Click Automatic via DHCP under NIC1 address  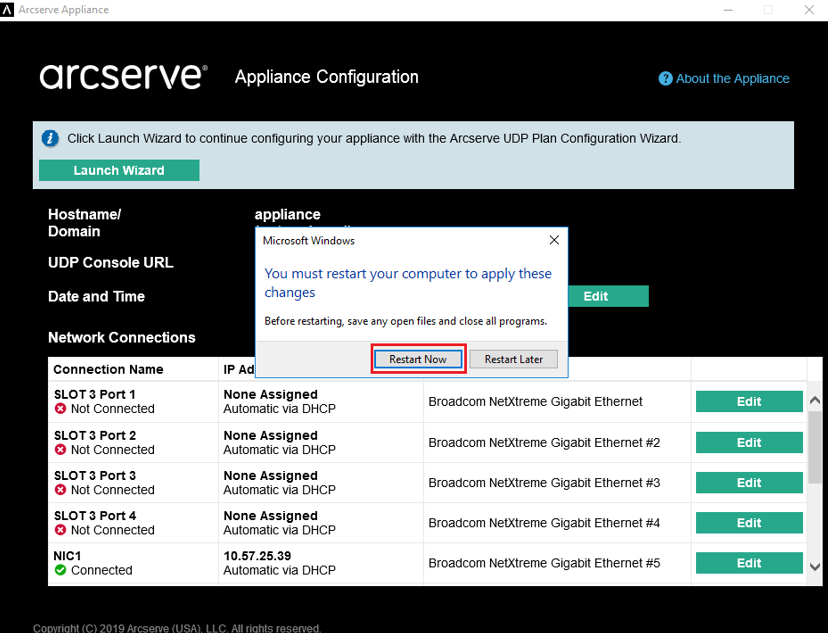click(279, 570)
